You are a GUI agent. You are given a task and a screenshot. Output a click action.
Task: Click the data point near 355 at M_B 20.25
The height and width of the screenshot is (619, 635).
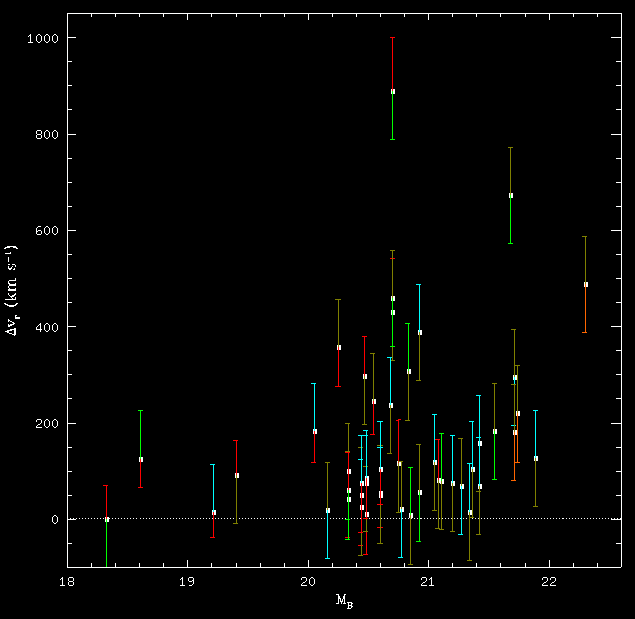point(339,348)
